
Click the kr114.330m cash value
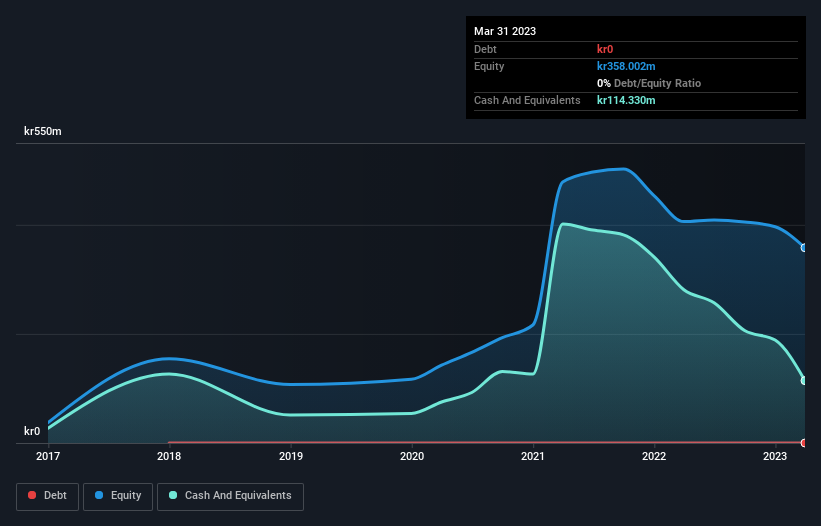pos(626,100)
